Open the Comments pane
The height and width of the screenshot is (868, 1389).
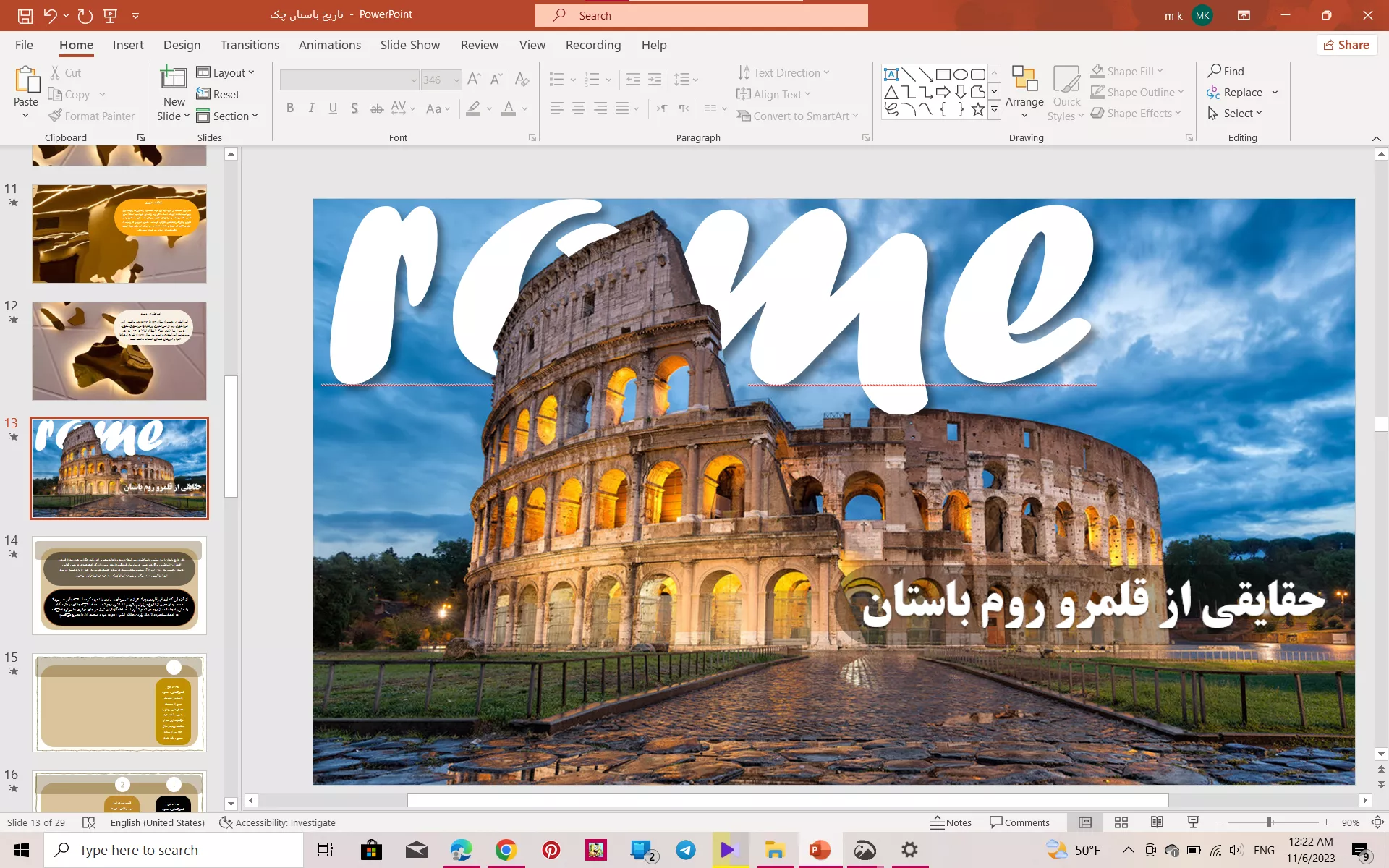pos(1019,822)
